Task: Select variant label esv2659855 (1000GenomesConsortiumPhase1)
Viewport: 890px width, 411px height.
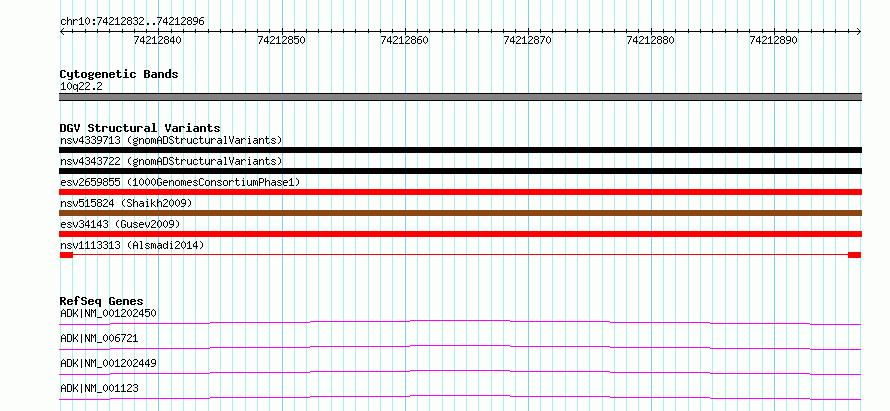Action: (180, 182)
